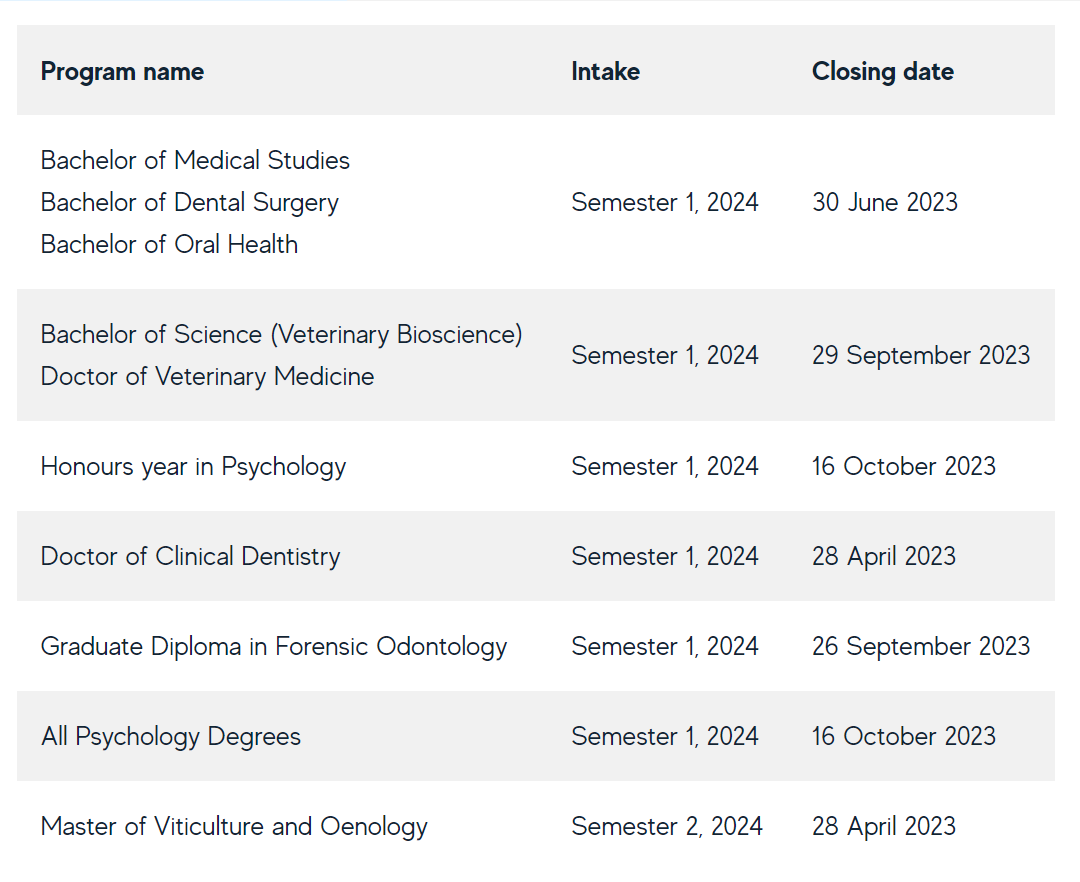
Task: Select closing date for All Psychology Degrees
Action: [x=903, y=736]
